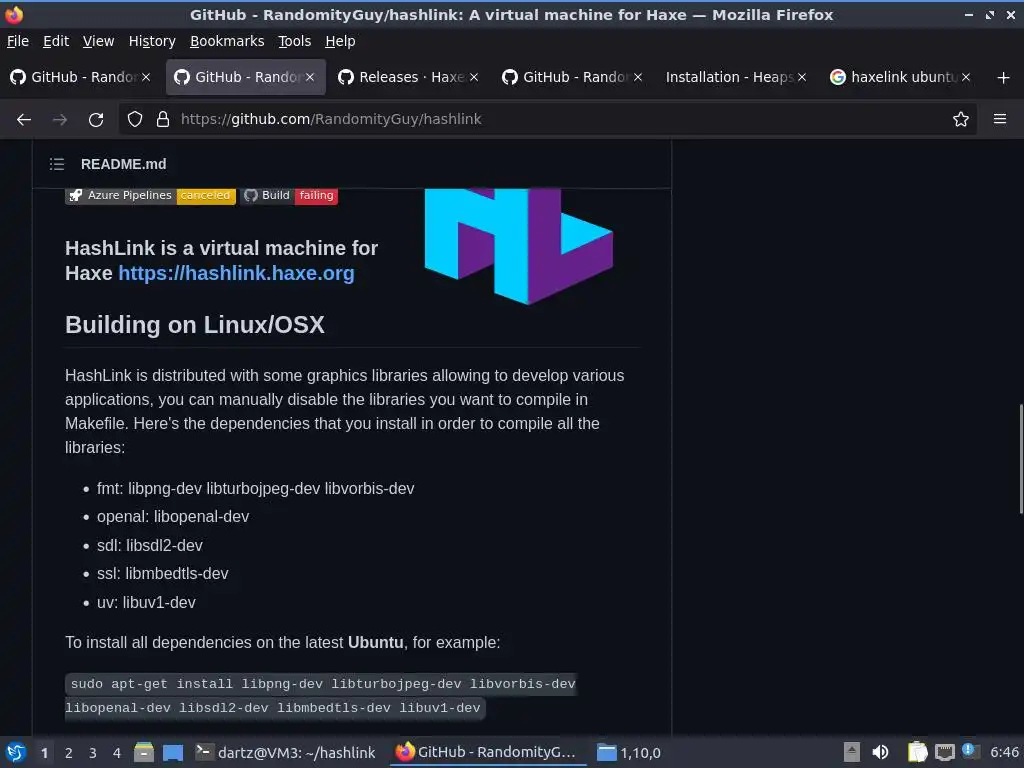The height and width of the screenshot is (768, 1024).
Task: Switch to dartz@VM3 terminal window
Action: pyautogui.click(x=285, y=752)
